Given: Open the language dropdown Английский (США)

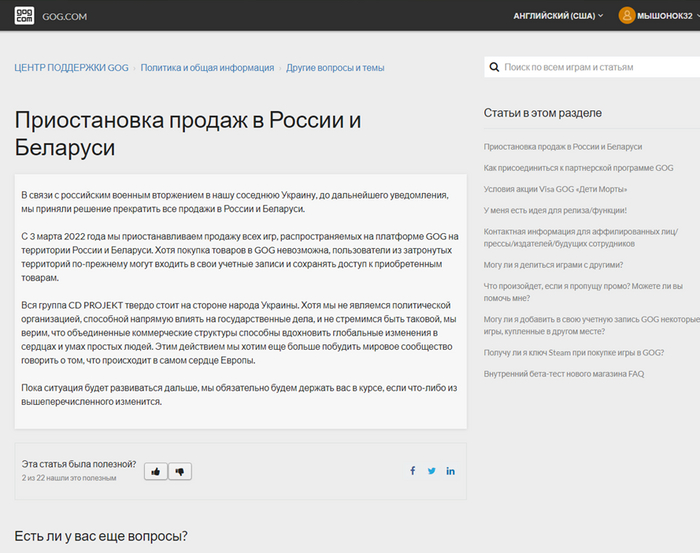Looking at the screenshot, I should tap(558, 16).
